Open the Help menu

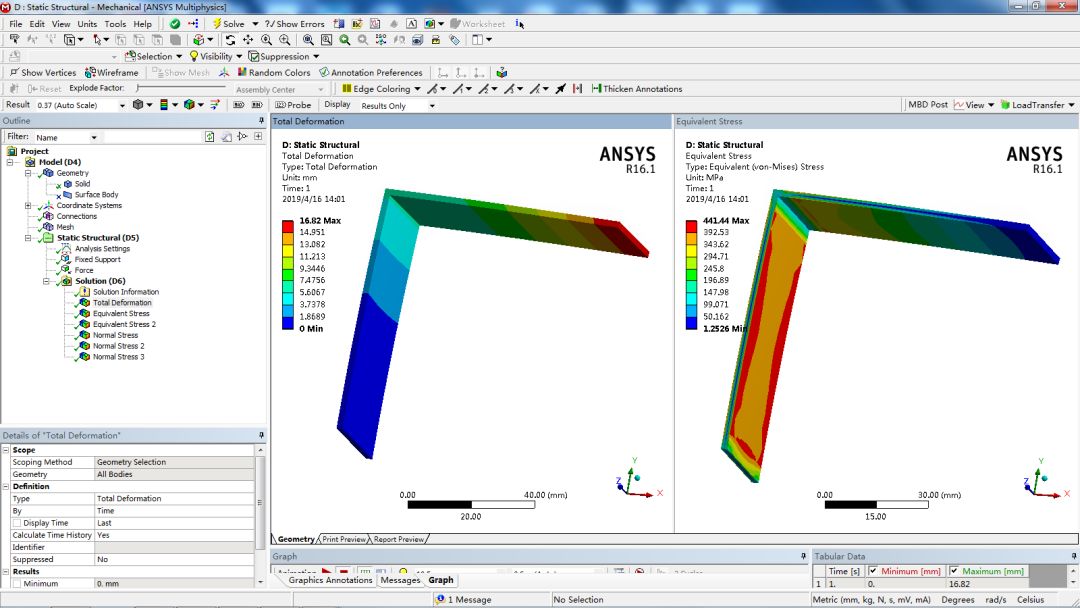tap(143, 23)
